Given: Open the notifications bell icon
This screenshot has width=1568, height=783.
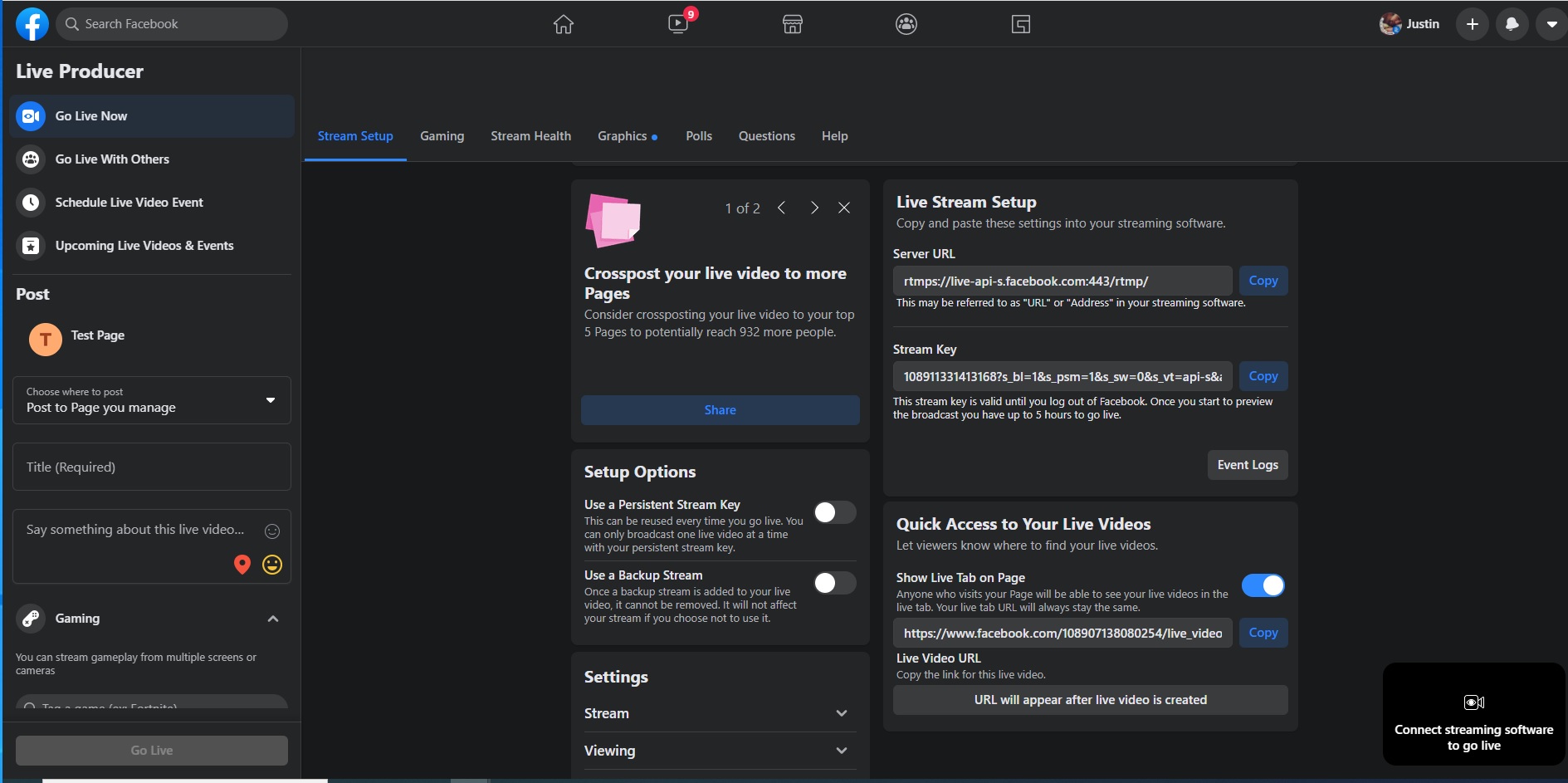Looking at the screenshot, I should click(x=1512, y=24).
